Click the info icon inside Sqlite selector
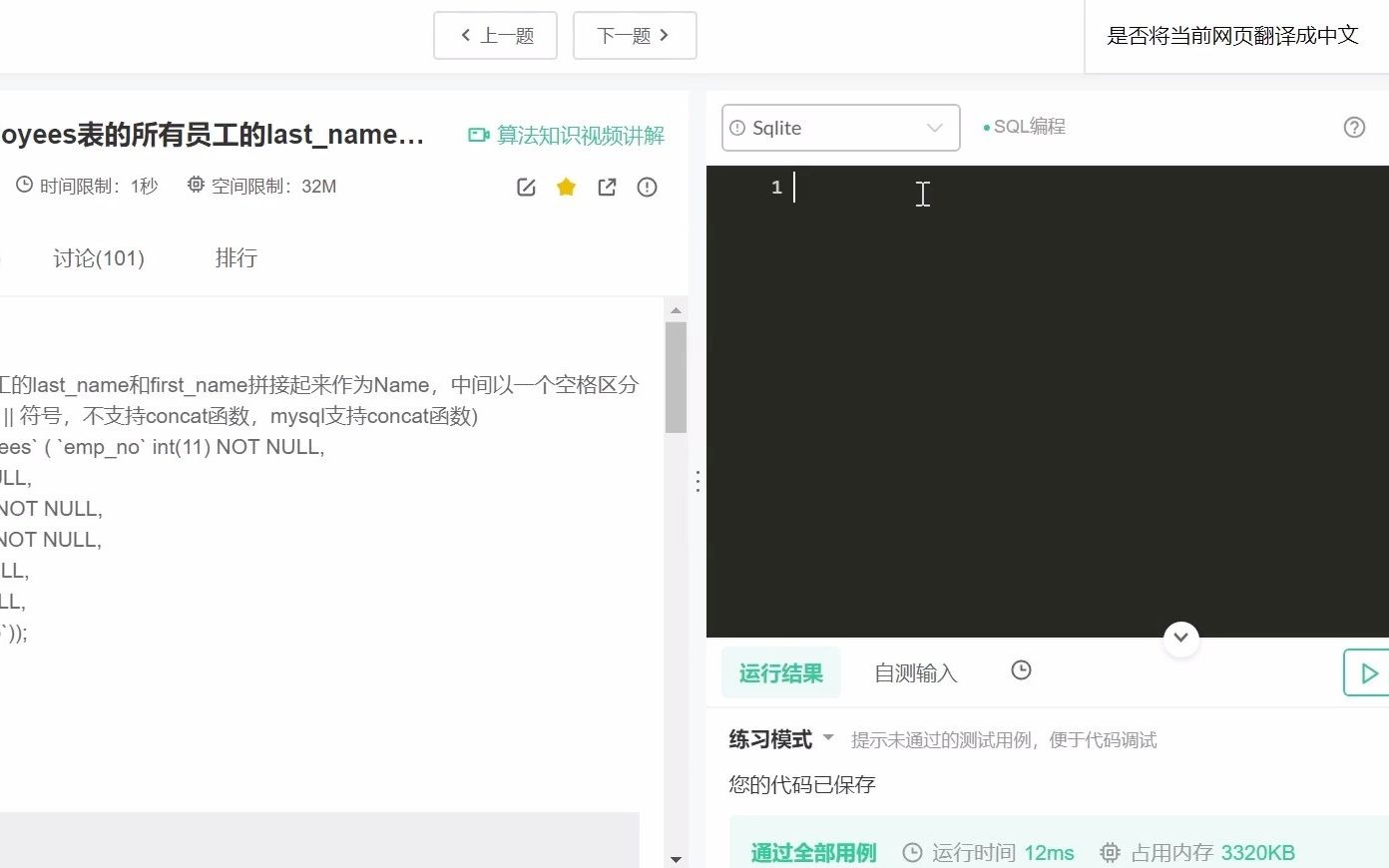 coord(738,128)
